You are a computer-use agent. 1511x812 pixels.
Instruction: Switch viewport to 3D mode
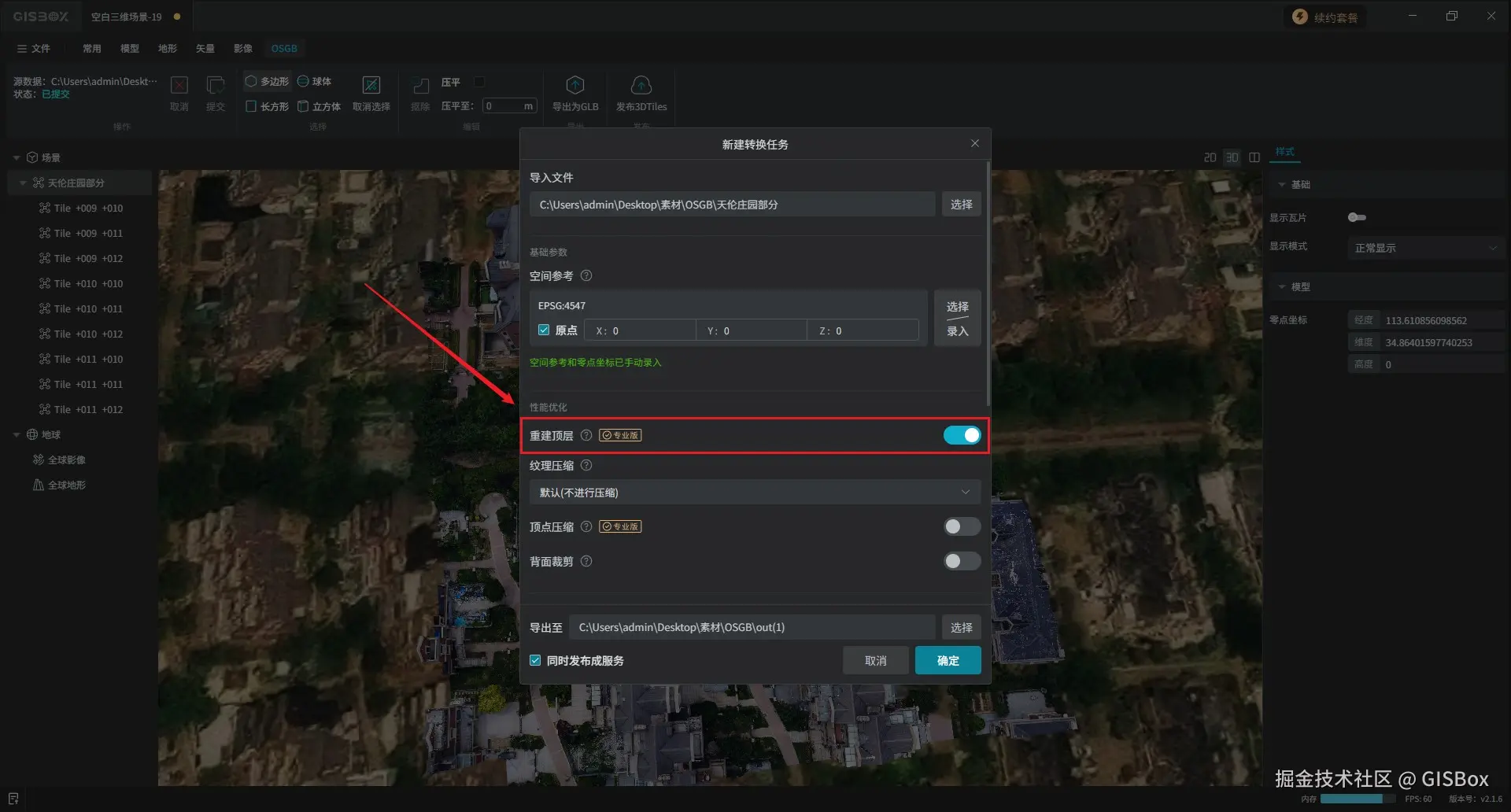pyautogui.click(x=1232, y=158)
